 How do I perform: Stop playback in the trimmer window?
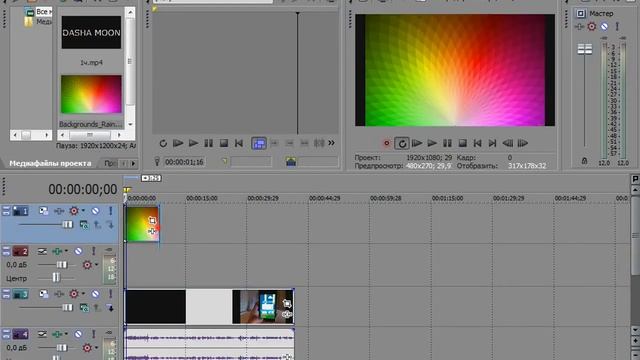224,143
